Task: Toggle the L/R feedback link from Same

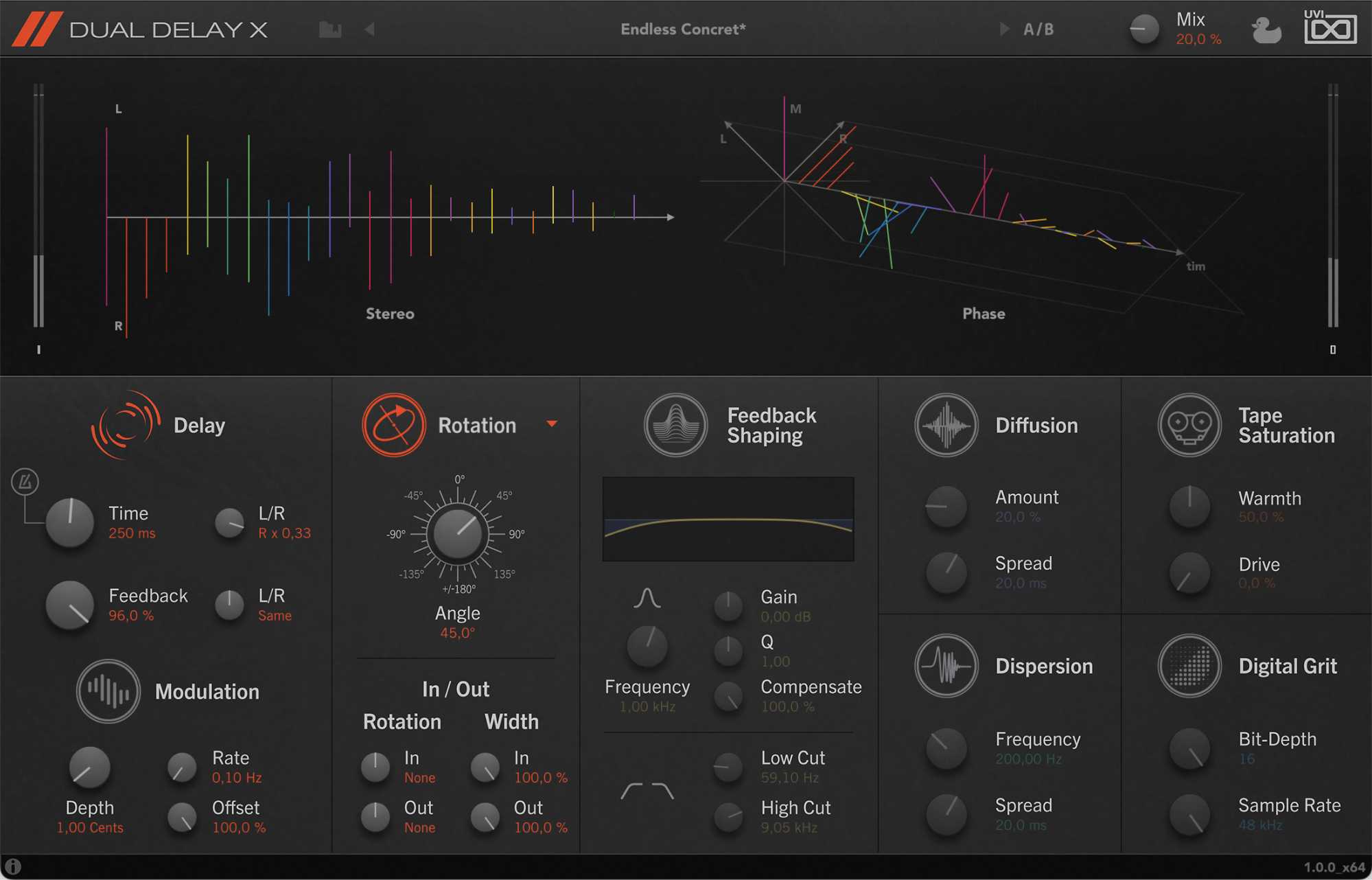Action: pos(229,605)
